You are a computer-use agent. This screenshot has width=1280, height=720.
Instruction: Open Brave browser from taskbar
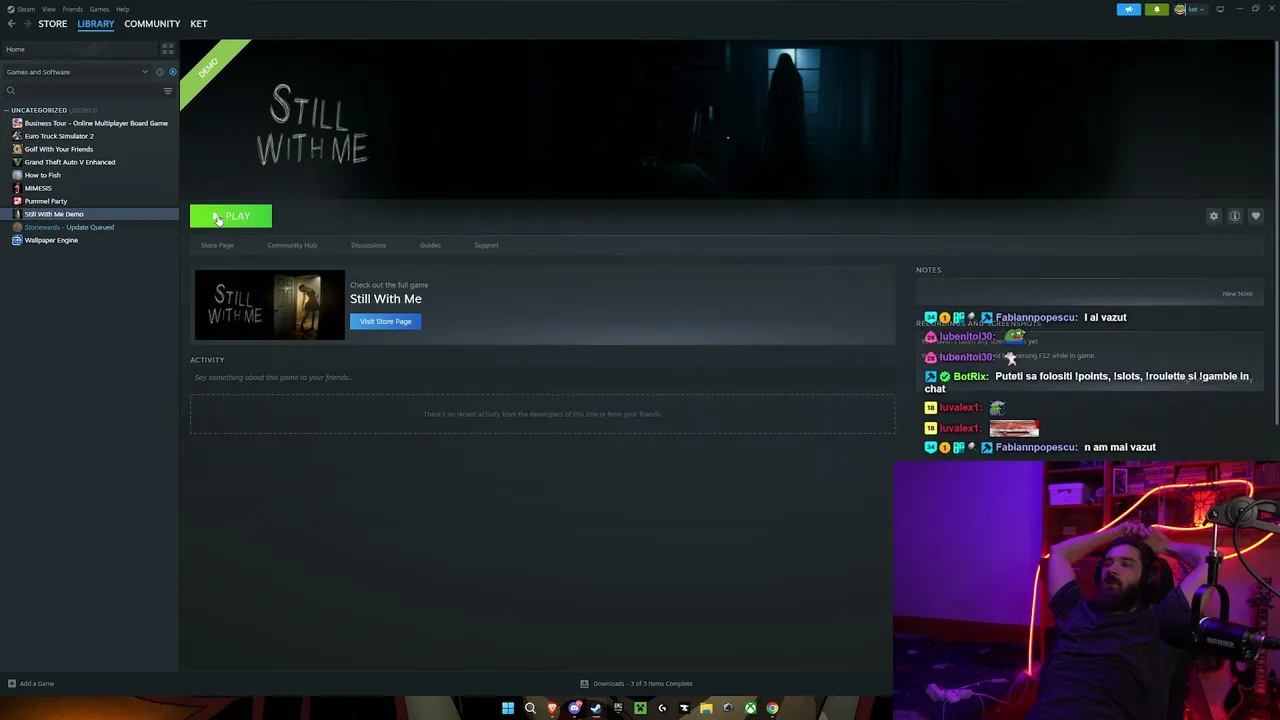coord(552,708)
